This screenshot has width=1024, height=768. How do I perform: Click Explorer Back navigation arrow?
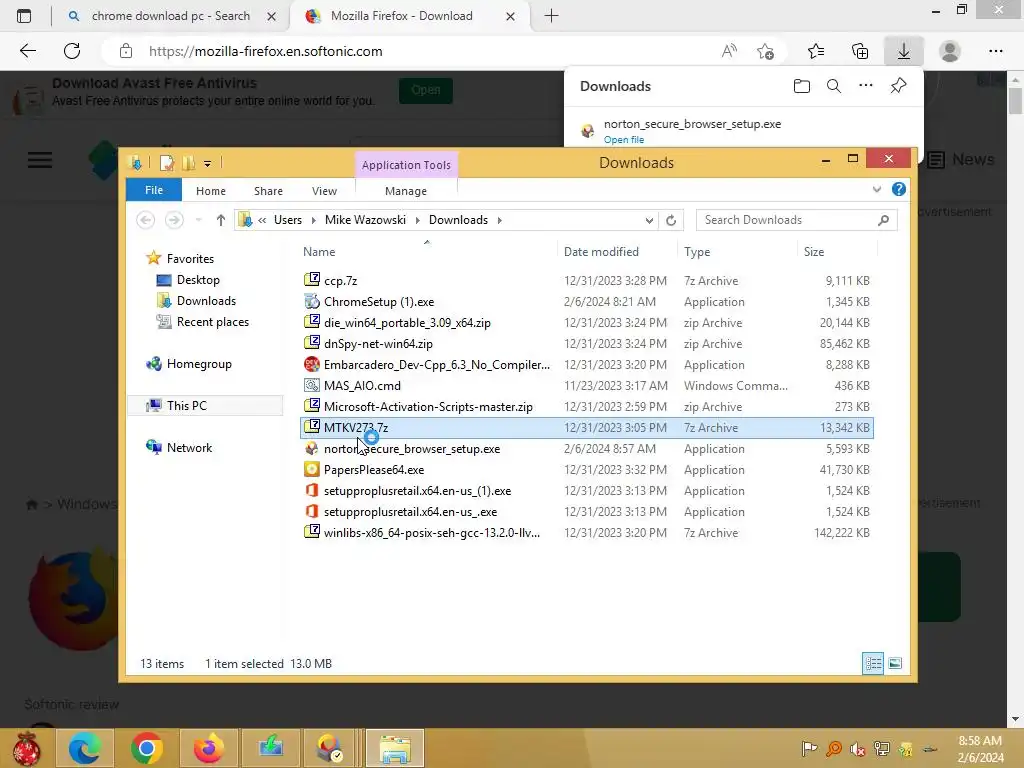pos(146,220)
